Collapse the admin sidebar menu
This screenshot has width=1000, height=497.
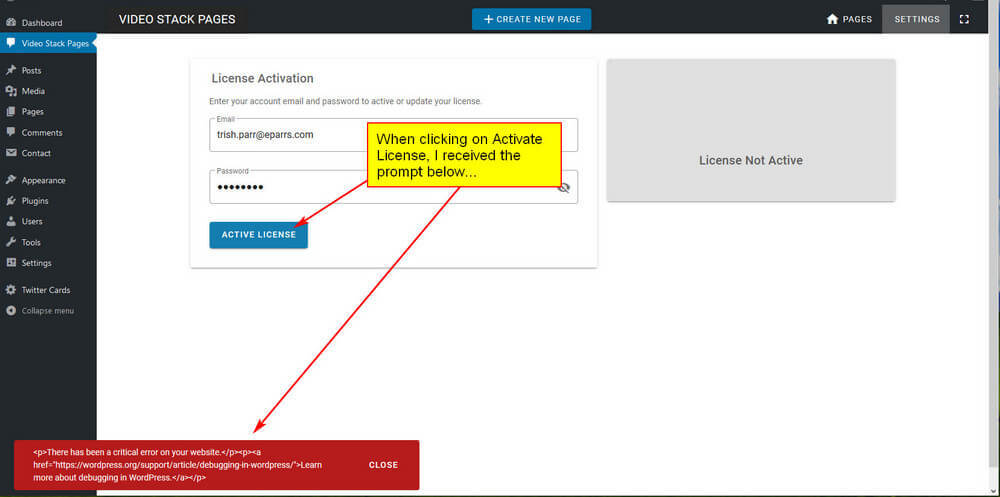click(x=48, y=311)
